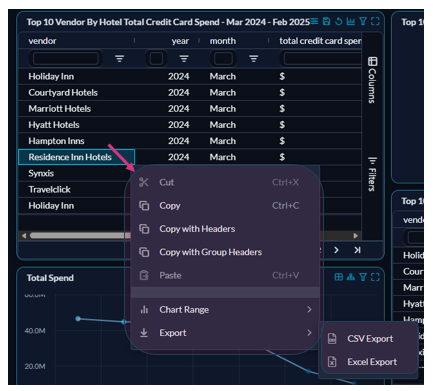Choose Copy with Headers

click(x=225, y=229)
